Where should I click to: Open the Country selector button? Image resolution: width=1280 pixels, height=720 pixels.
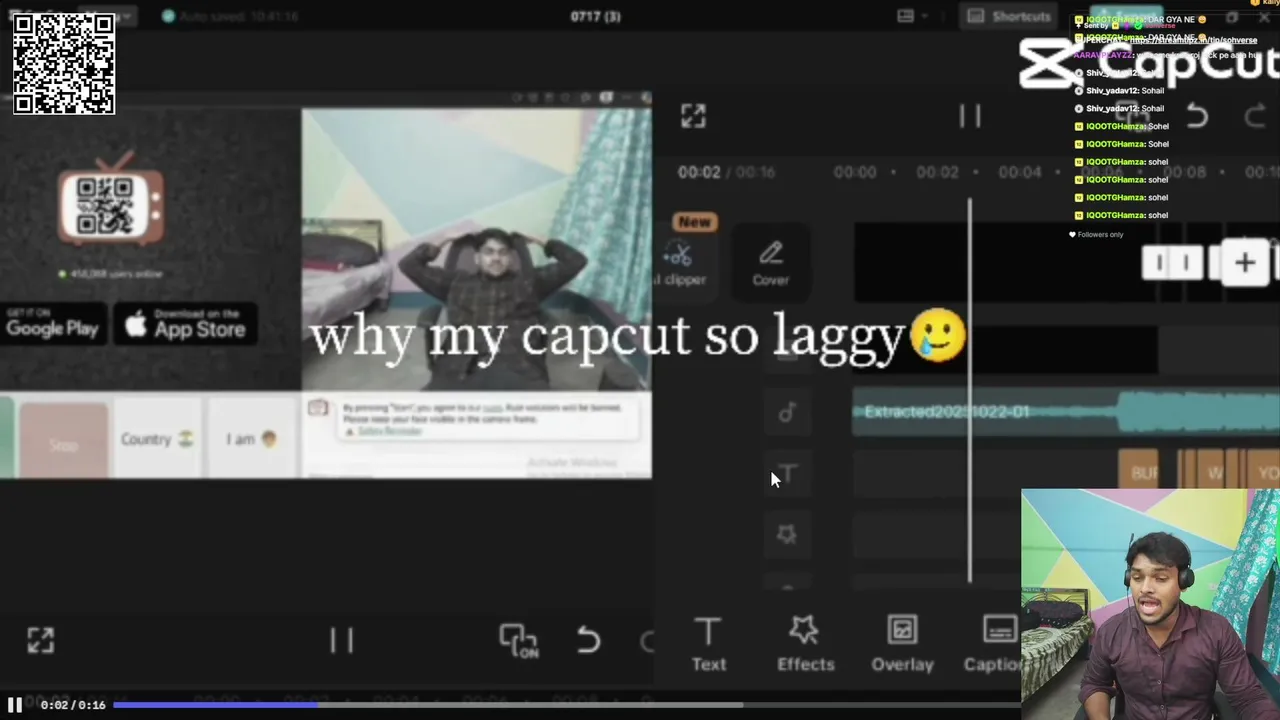pyautogui.click(x=156, y=439)
